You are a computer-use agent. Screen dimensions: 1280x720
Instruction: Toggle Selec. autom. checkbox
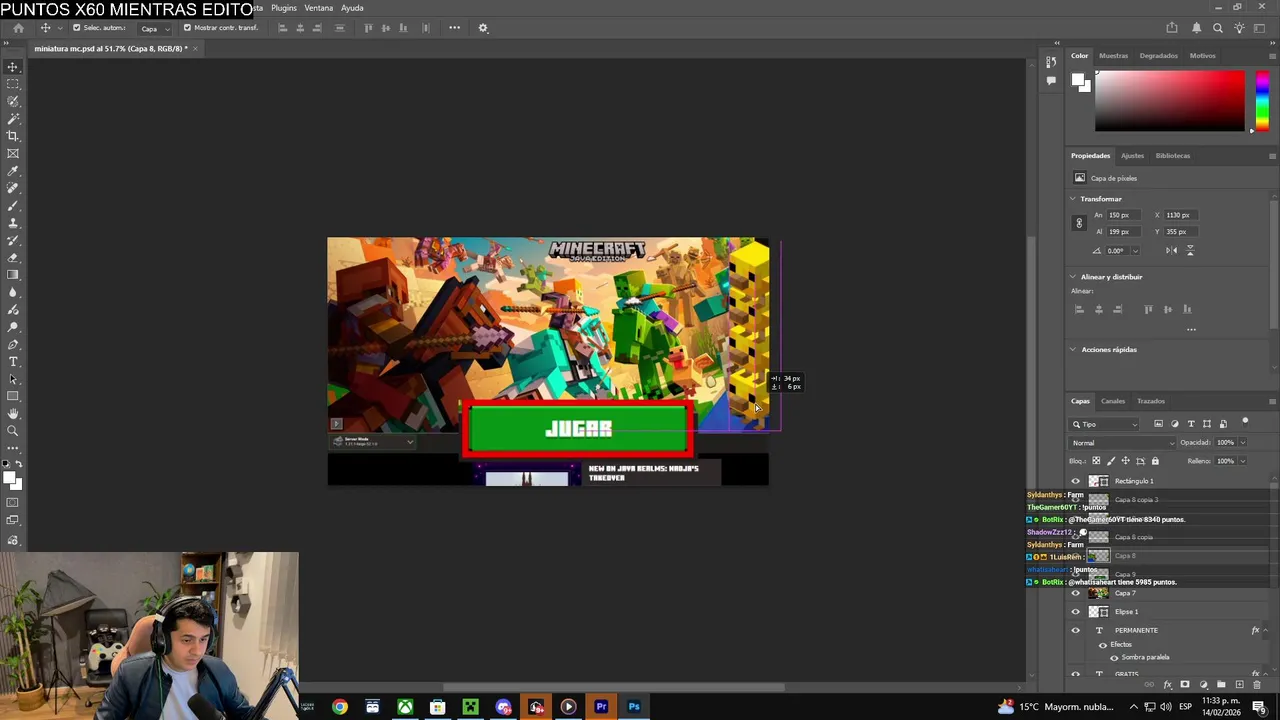76,28
